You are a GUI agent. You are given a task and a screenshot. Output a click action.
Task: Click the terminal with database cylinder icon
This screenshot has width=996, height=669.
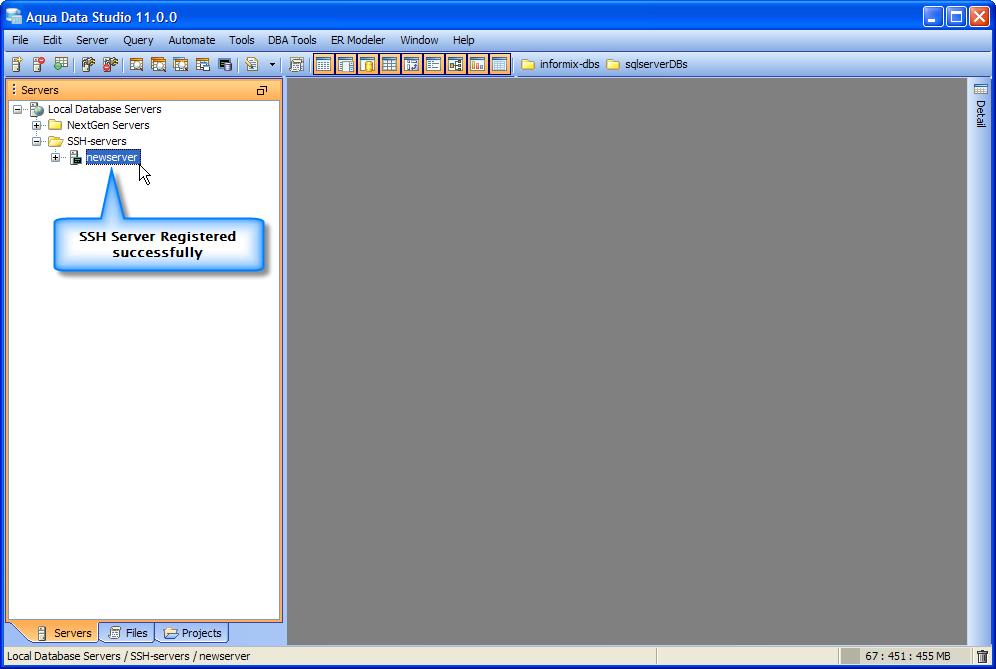[225, 64]
